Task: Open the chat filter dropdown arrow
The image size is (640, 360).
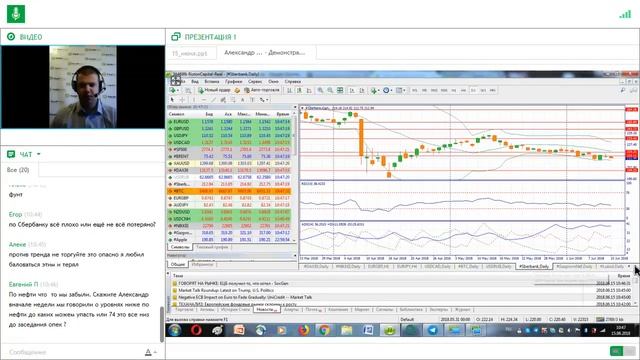Action: (x=39, y=154)
